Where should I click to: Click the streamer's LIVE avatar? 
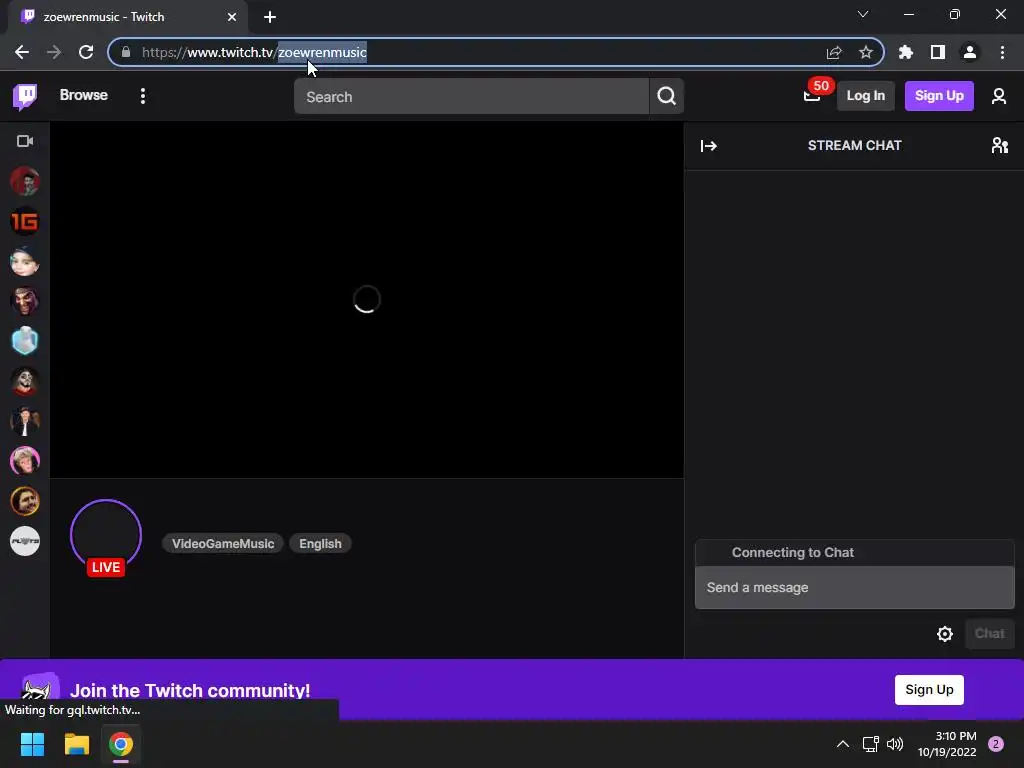[x=106, y=537]
